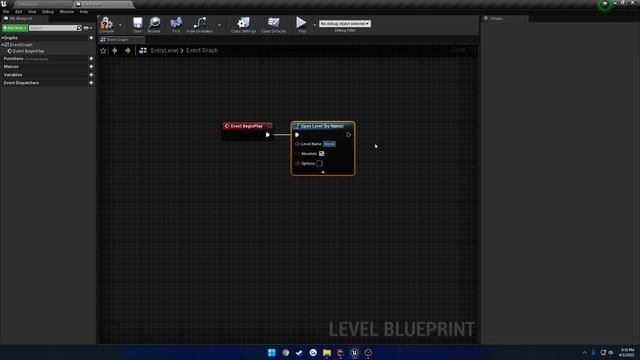Click the EntryLevel breadcrumb
This screenshot has width=640, height=360.
tap(164, 51)
